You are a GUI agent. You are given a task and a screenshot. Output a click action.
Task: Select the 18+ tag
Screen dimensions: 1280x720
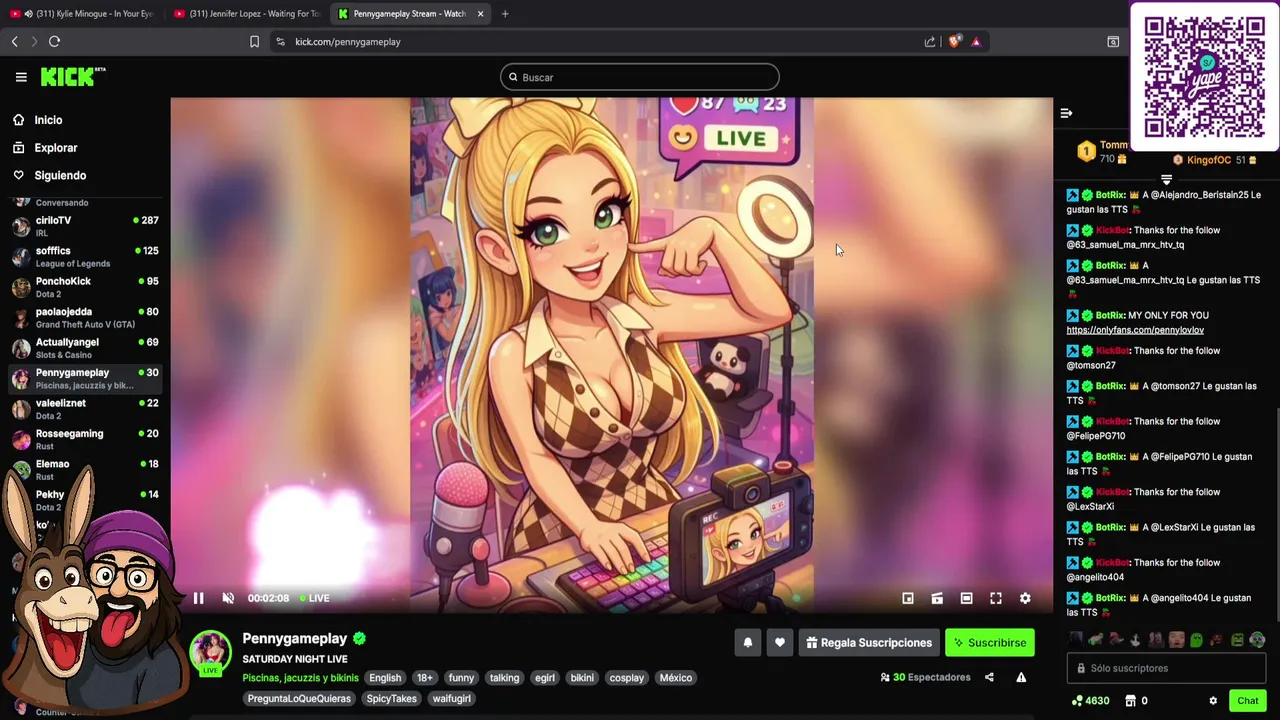coord(425,678)
